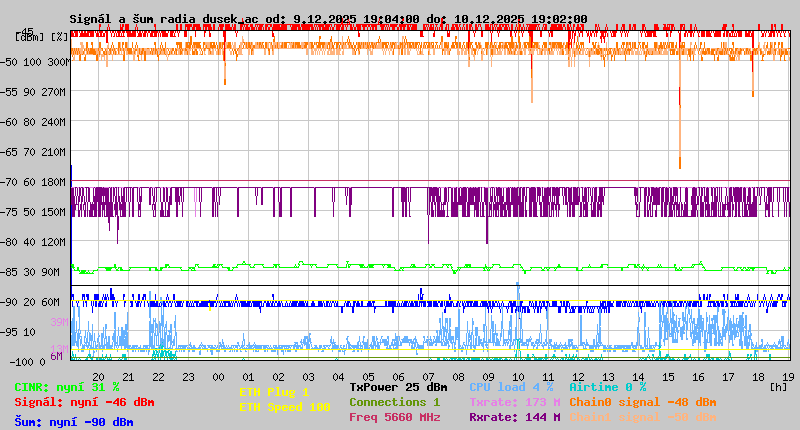Select the 'Šum: nyní -90 dBm' legend entry
The height and width of the screenshot is (430, 800).
(74, 422)
